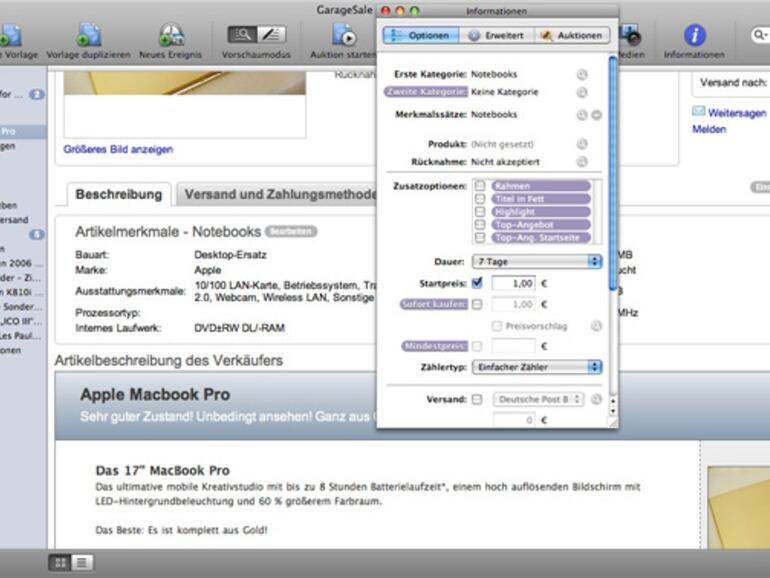Viewport: 770px width, 578px height.
Task: Check the Mindestpreis checkbox
Action: pyautogui.click(x=477, y=346)
